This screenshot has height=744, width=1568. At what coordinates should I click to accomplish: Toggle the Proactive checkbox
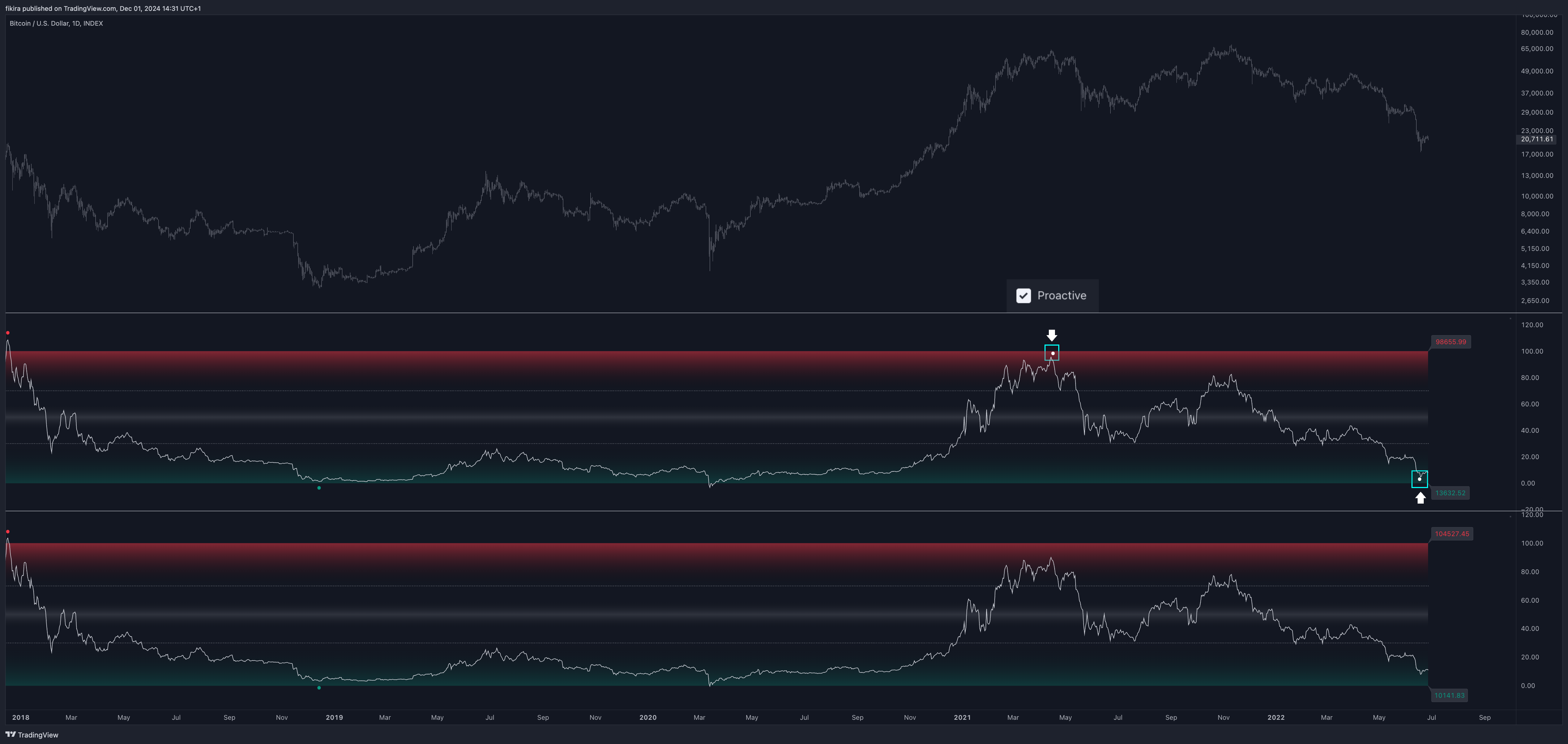click(1023, 295)
